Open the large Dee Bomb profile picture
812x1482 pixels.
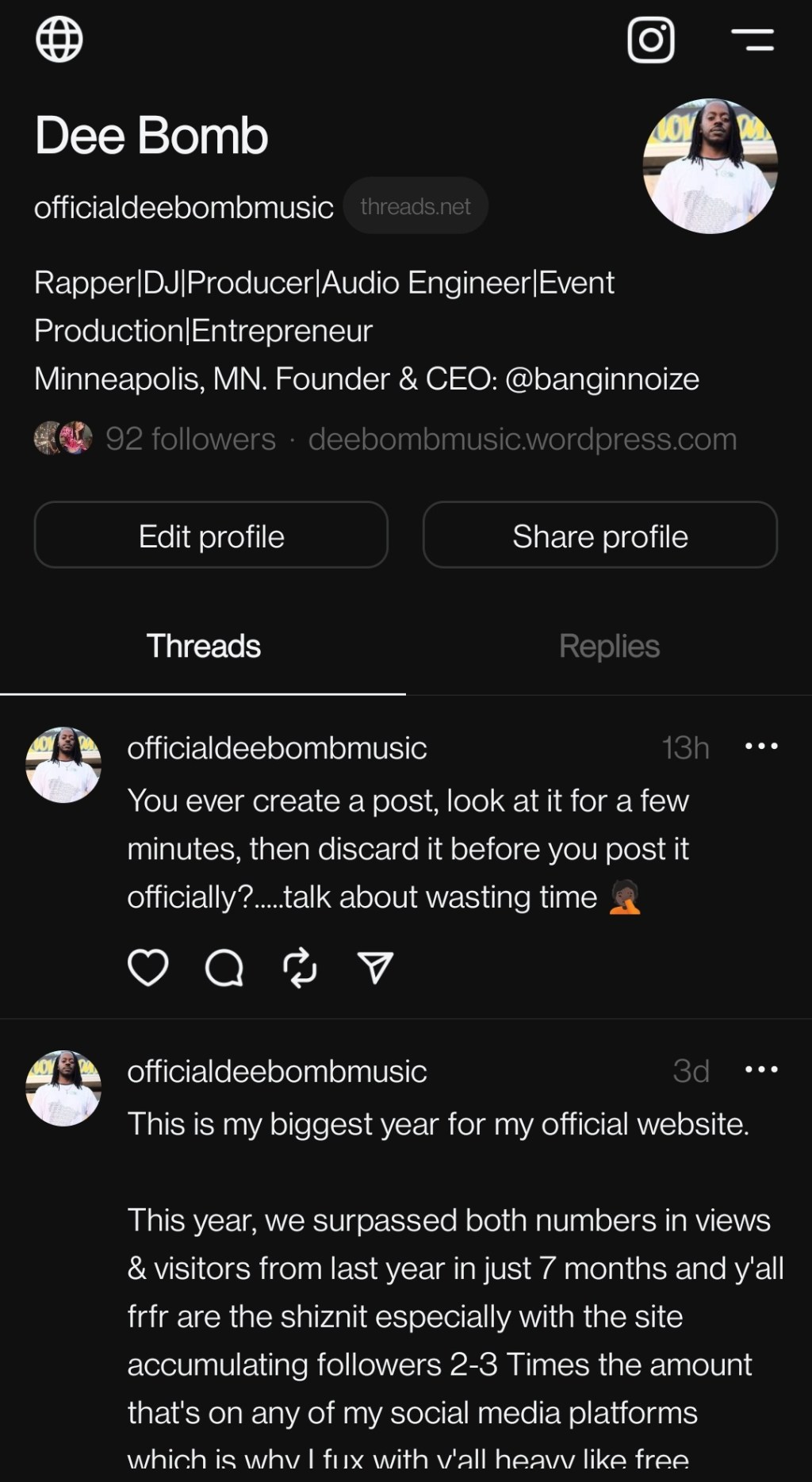pos(710,166)
